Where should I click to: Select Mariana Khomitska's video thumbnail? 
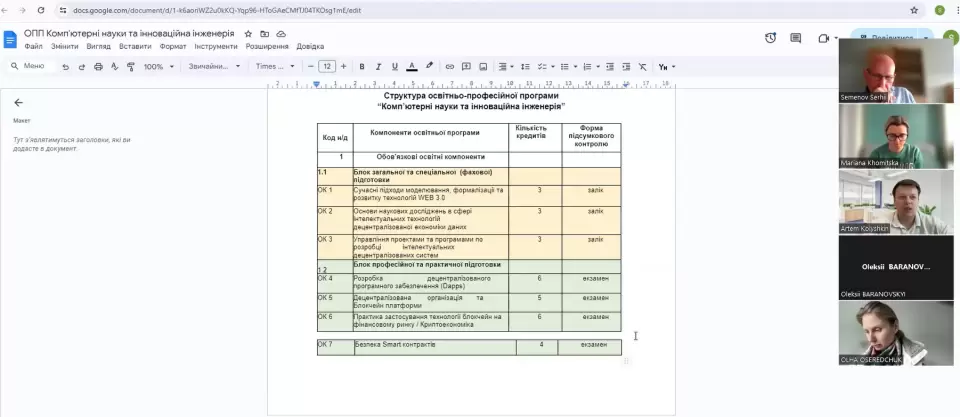896,137
